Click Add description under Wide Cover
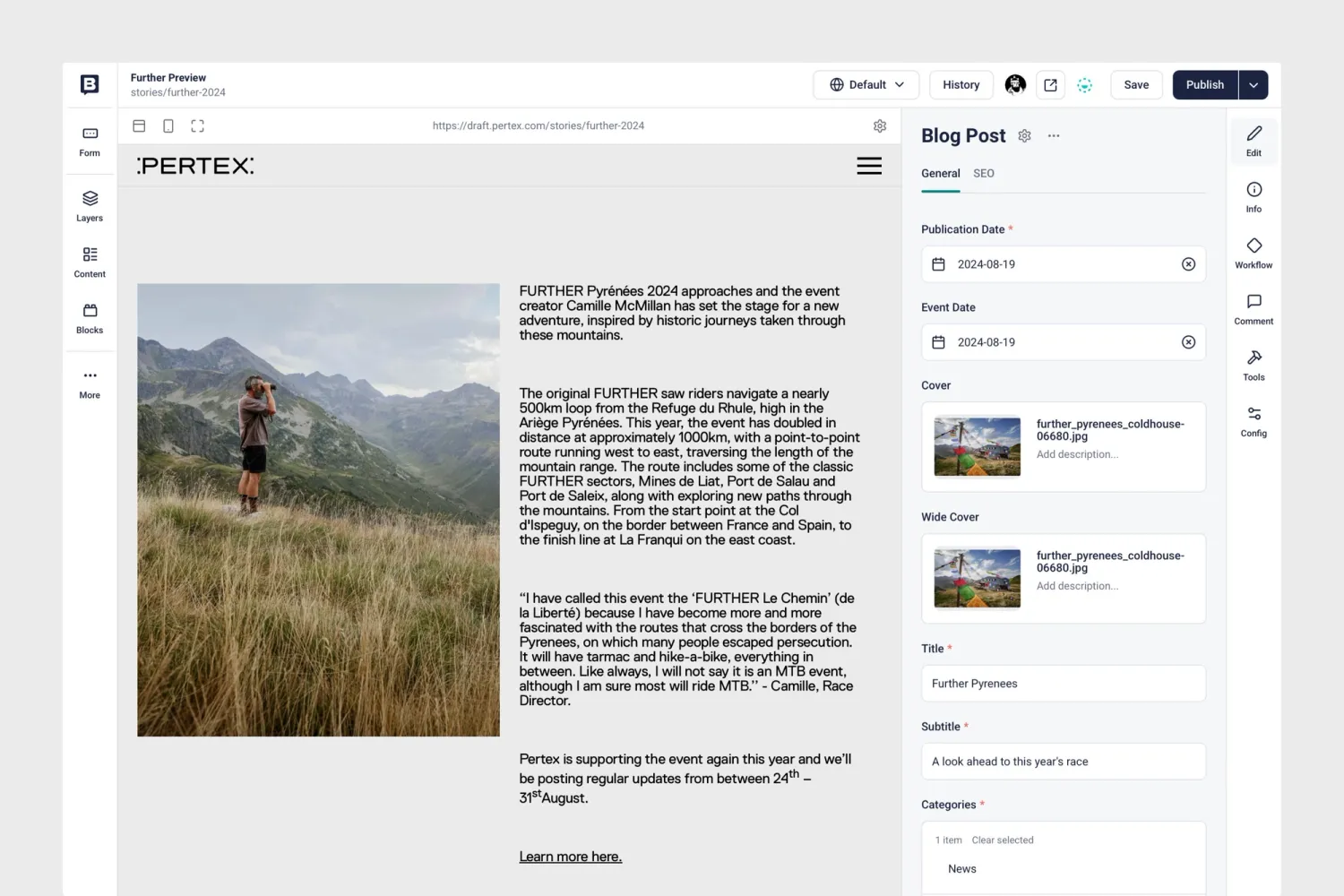The width and height of the screenshot is (1344, 896). pos(1077,586)
